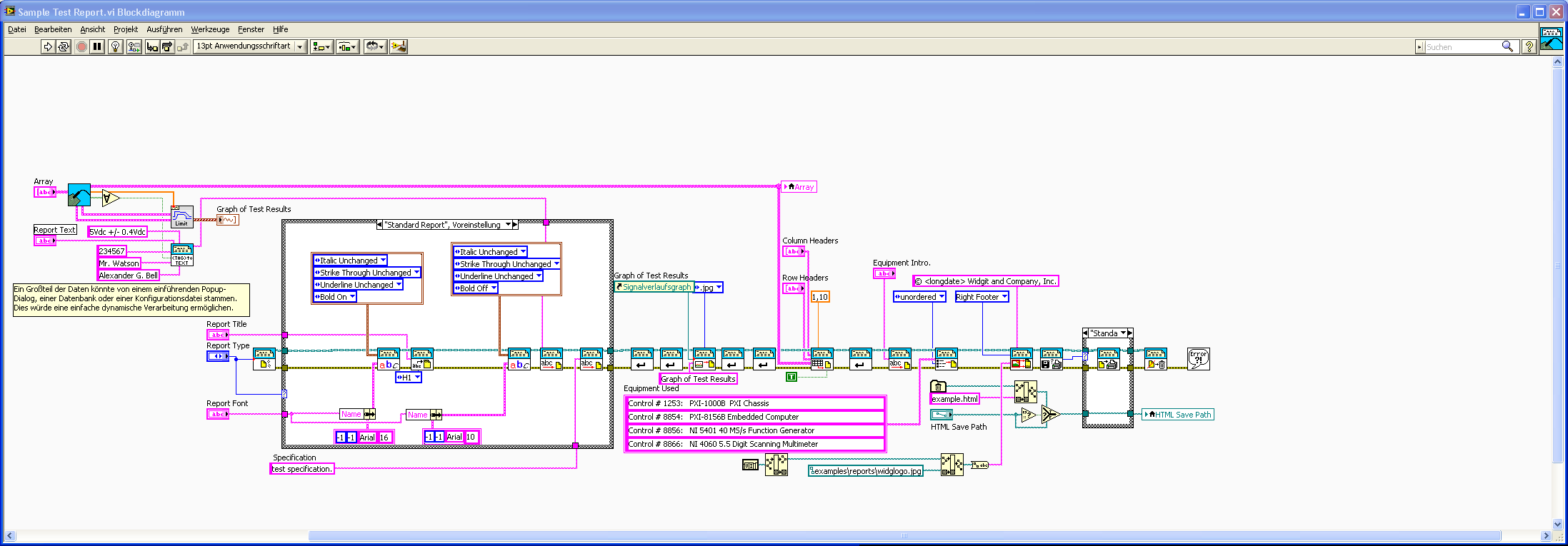The image size is (1568, 546).
Task: Select the Signalverlaufsgraph reference node
Action: [654, 287]
